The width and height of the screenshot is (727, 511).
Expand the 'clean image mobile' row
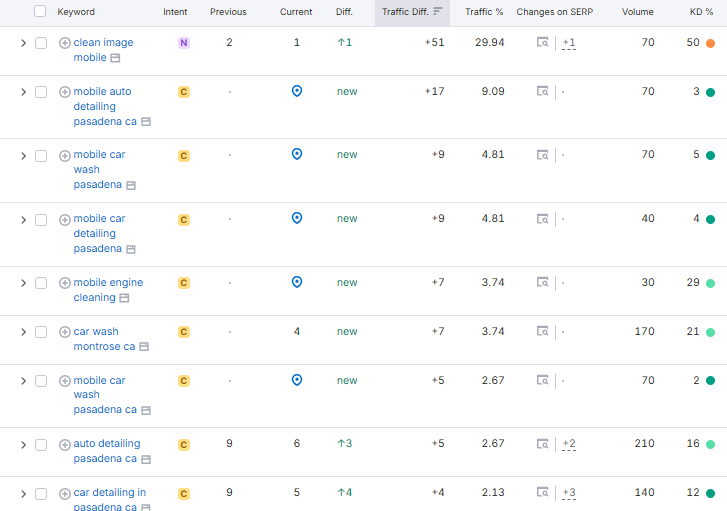[x=23, y=43]
